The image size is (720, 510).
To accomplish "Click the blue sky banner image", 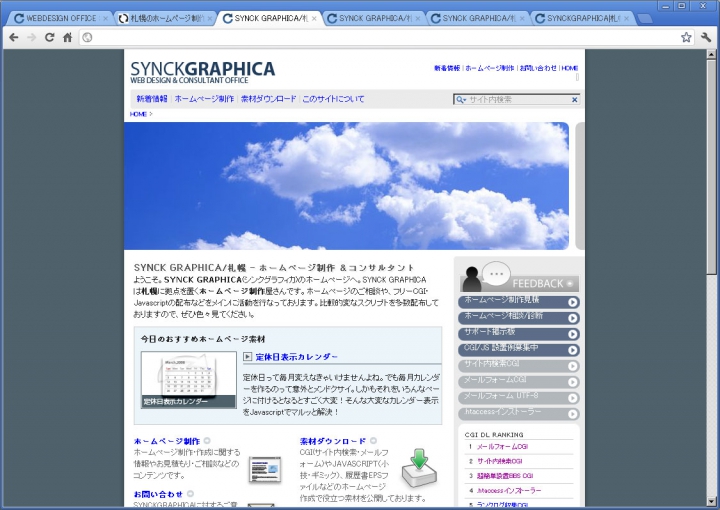I will coord(347,185).
